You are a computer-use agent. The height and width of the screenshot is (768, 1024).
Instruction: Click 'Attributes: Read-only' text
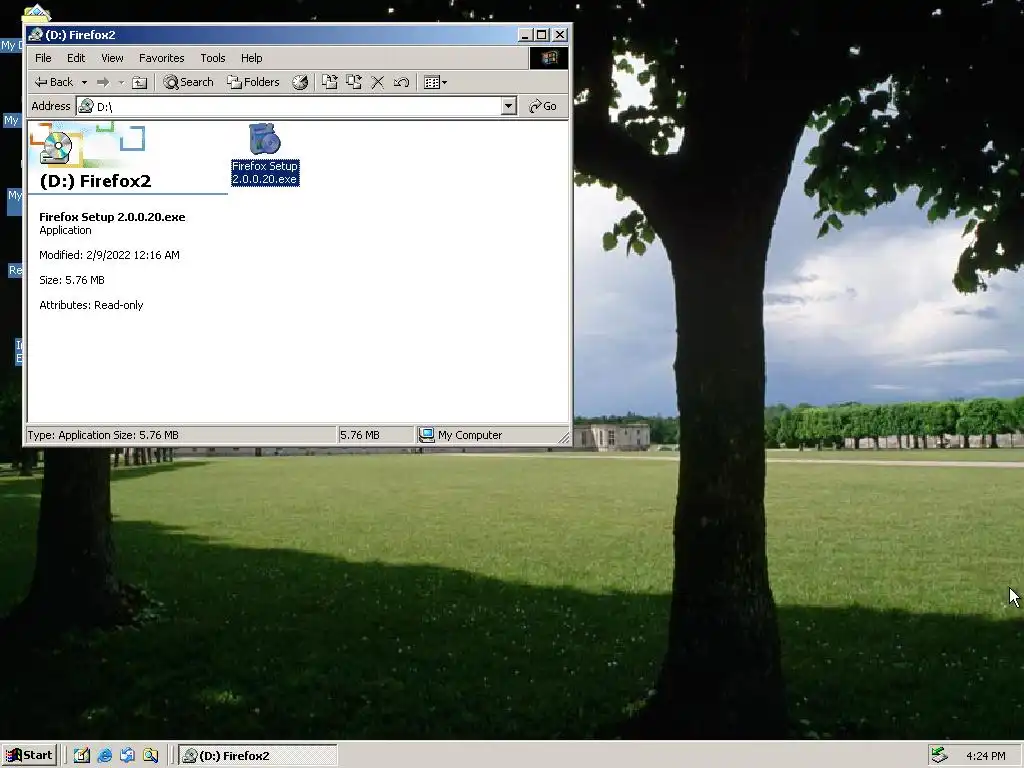click(x=91, y=305)
